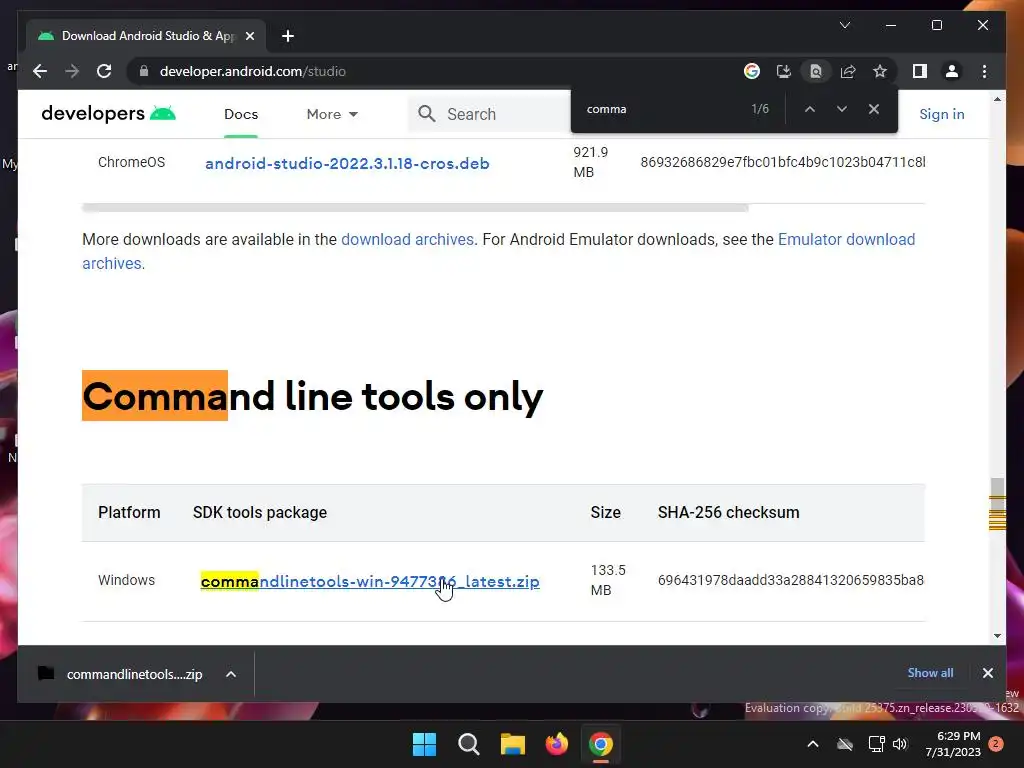
Task: Click the Chrome taskbar icon
Action: 601,744
